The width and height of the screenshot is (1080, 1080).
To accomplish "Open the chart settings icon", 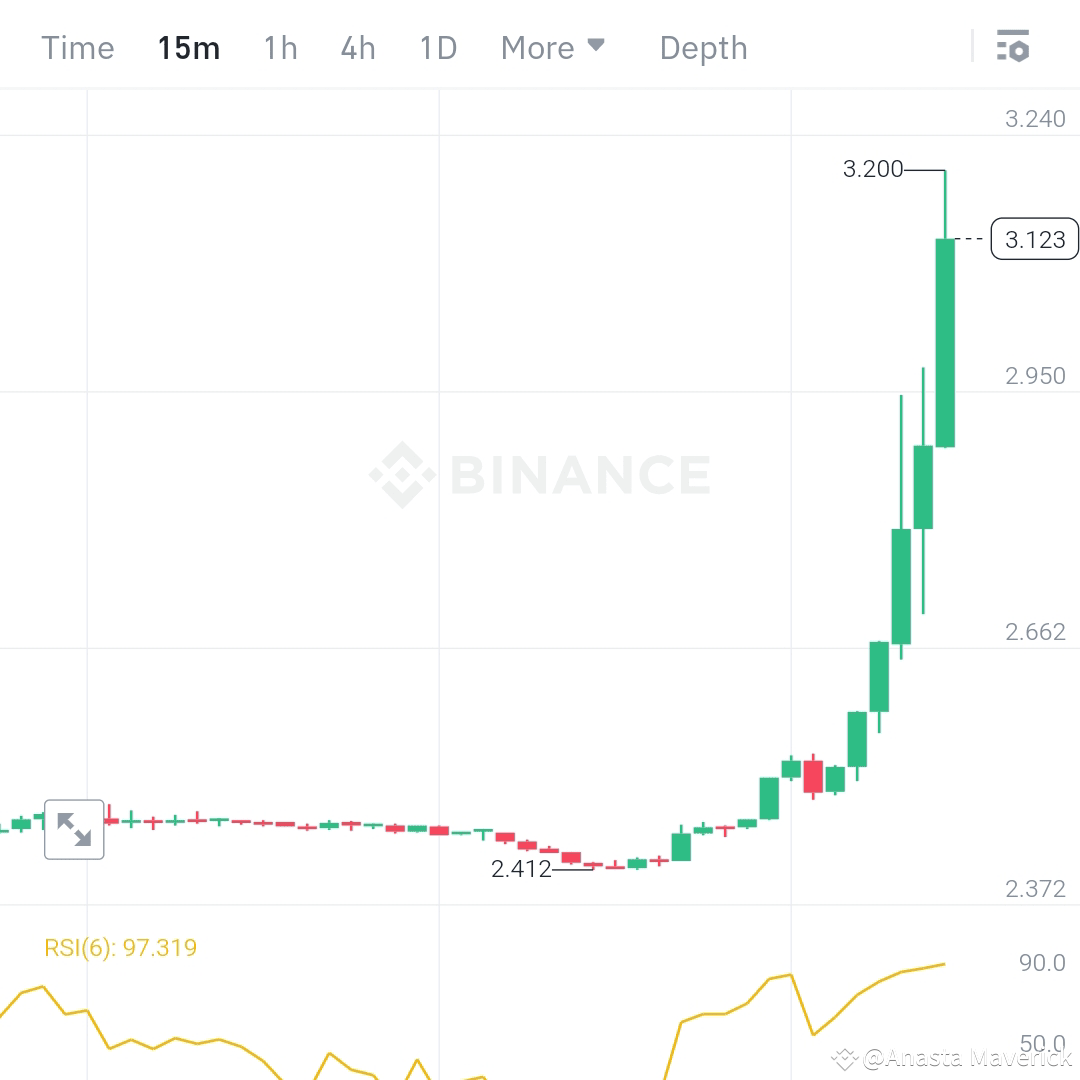I will 1013,46.
